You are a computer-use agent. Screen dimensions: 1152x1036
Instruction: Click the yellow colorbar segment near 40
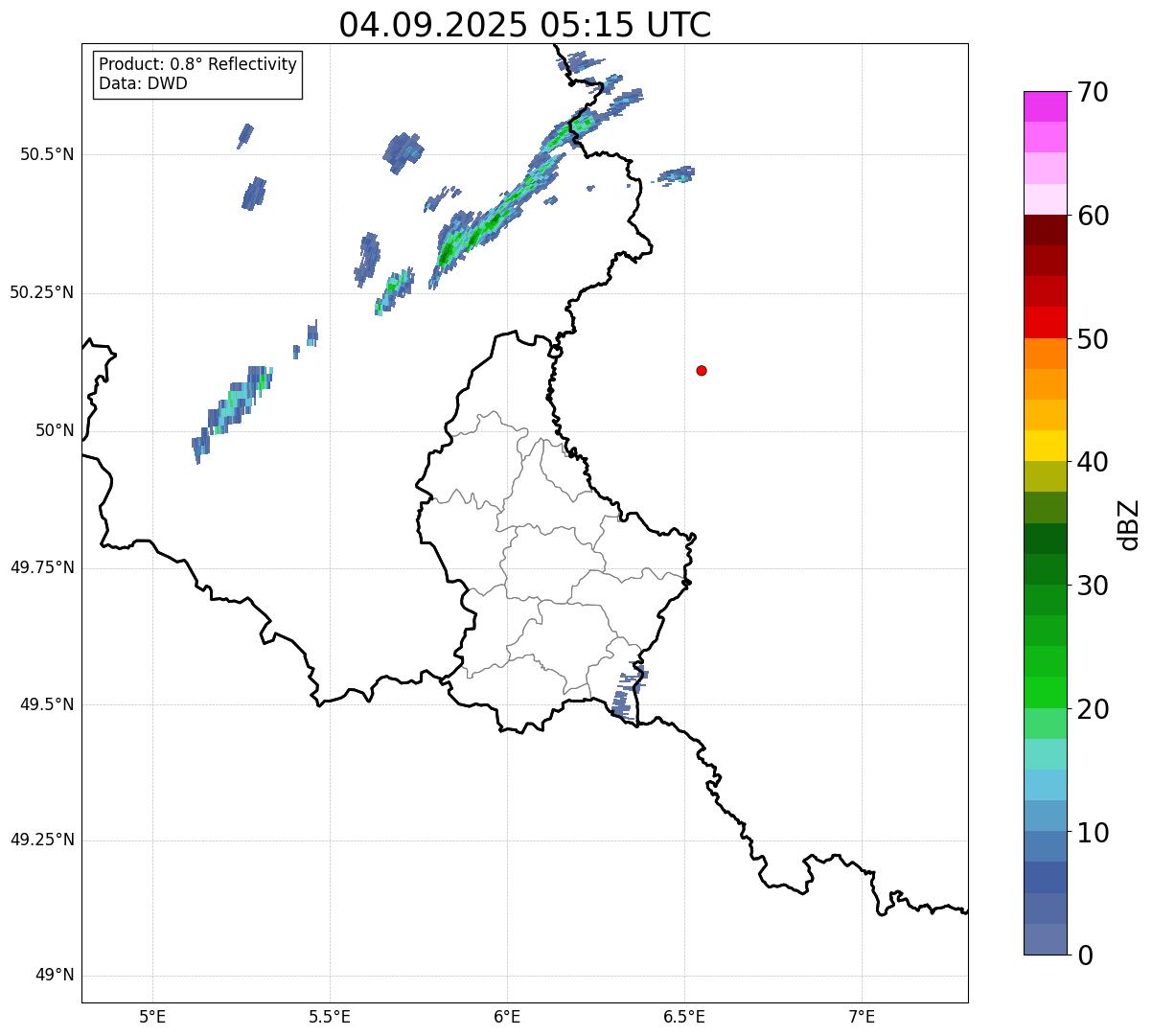1046,447
